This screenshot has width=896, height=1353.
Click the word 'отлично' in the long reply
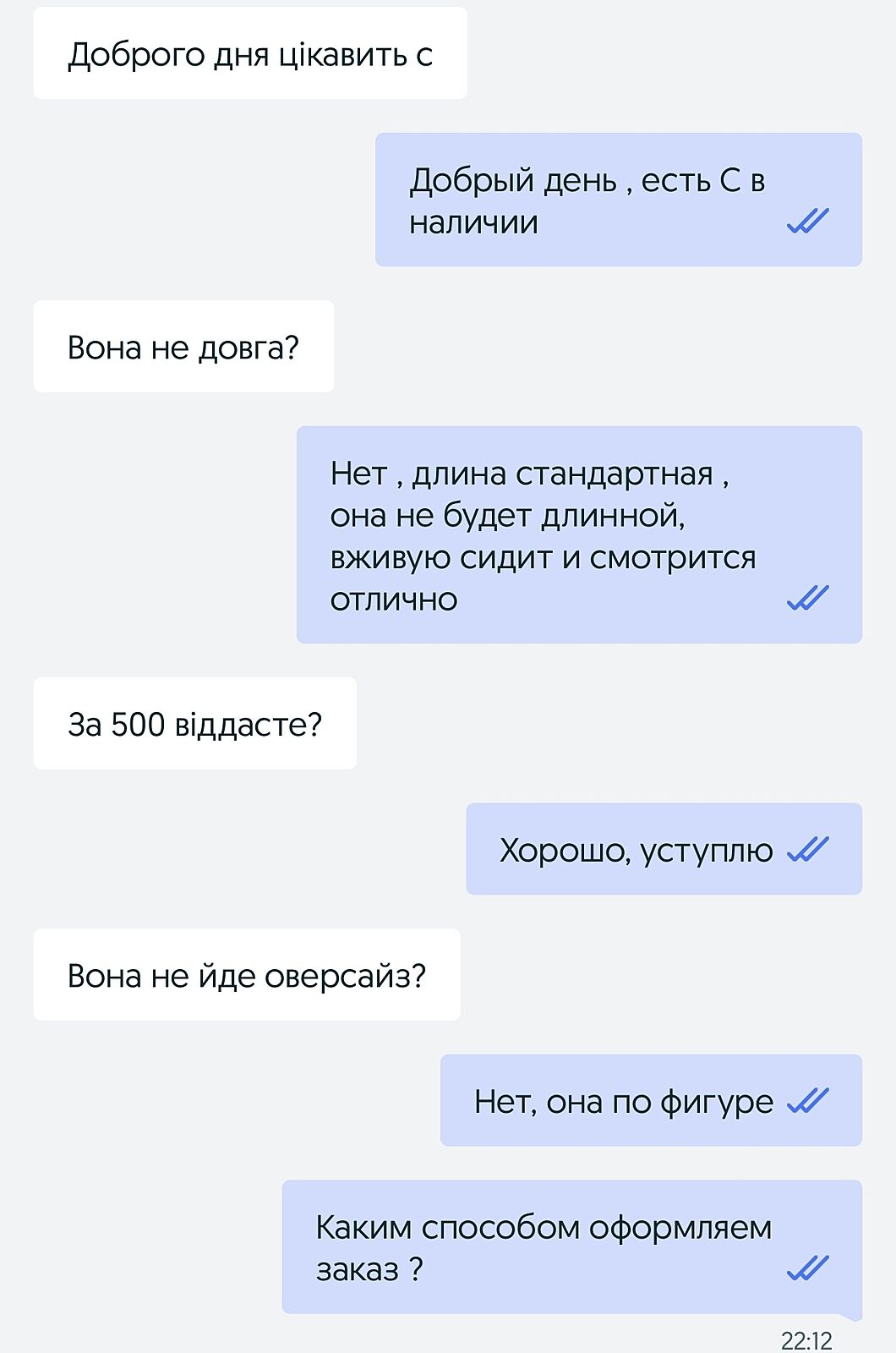pyautogui.click(x=394, y=600)
